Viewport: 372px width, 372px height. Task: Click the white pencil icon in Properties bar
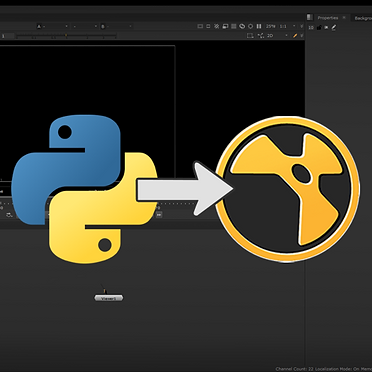334,28
